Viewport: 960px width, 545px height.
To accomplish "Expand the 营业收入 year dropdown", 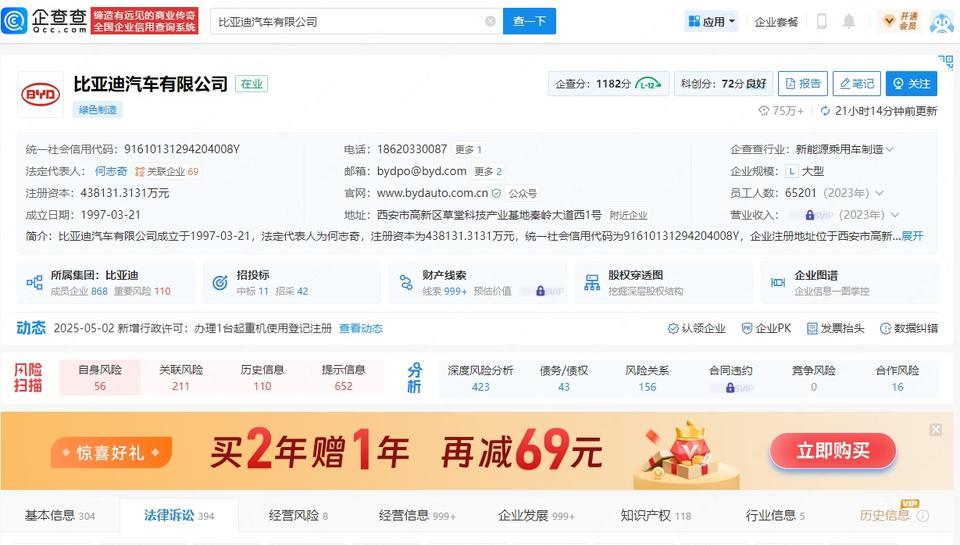I will 895,215.
